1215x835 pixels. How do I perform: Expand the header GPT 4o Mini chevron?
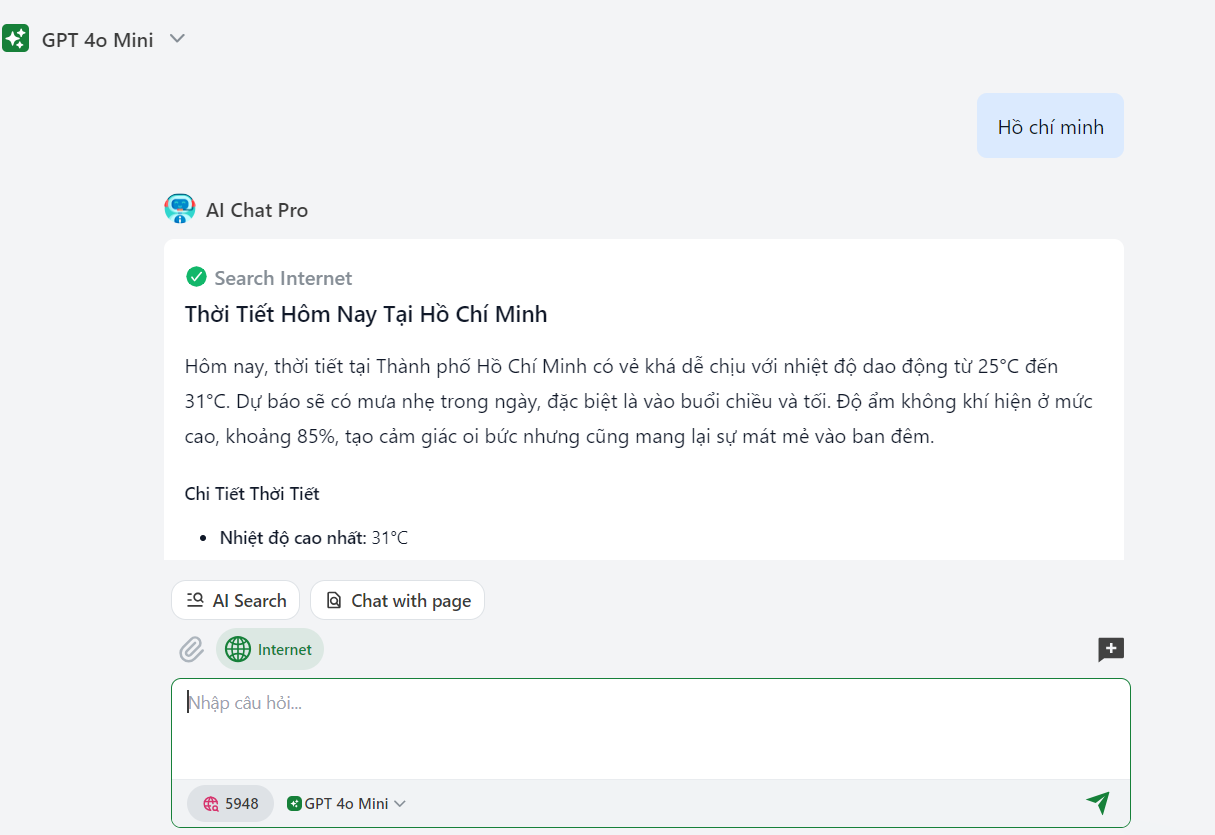(177, 39)
